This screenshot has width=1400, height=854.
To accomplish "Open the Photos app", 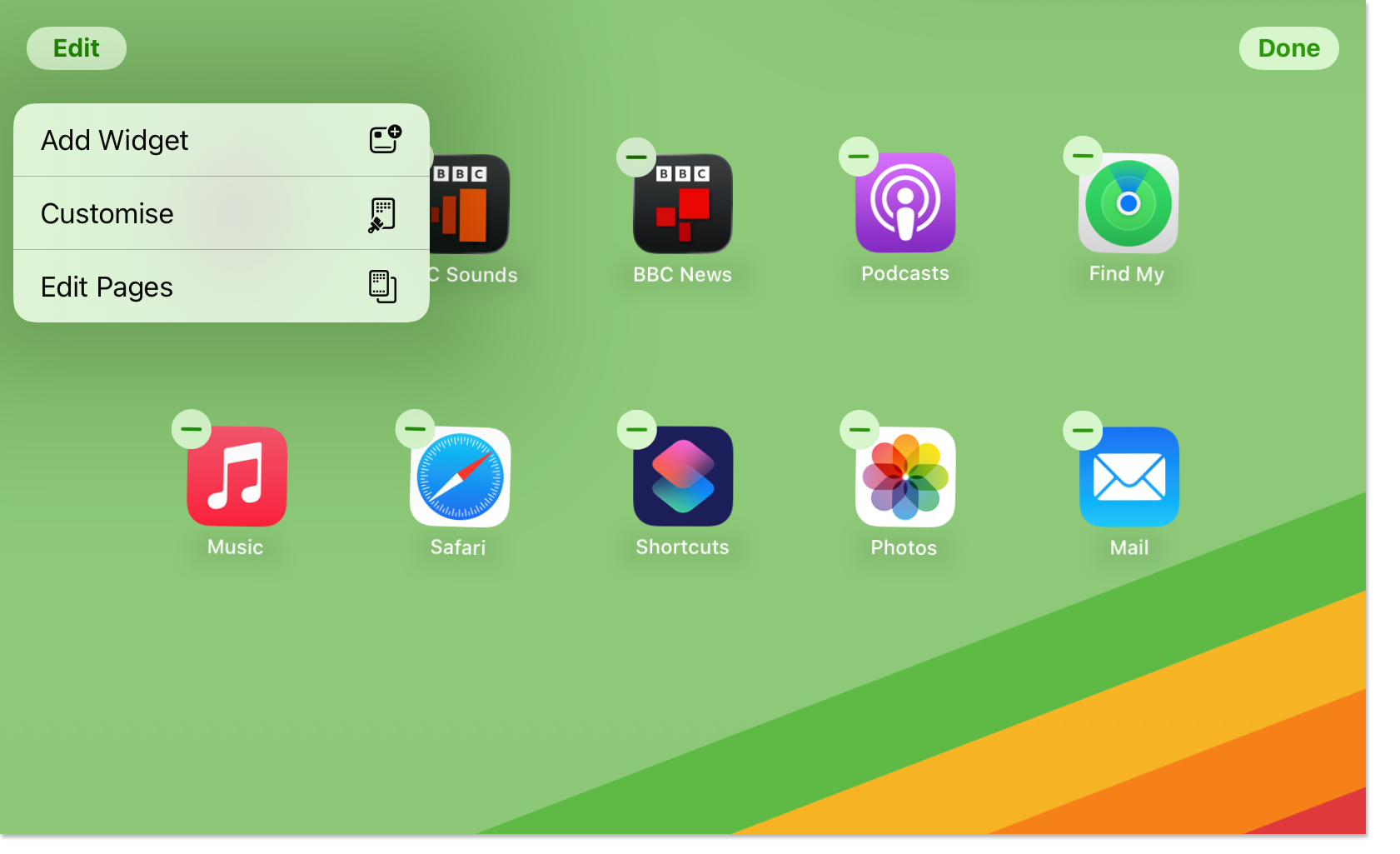I will [904, 476].
